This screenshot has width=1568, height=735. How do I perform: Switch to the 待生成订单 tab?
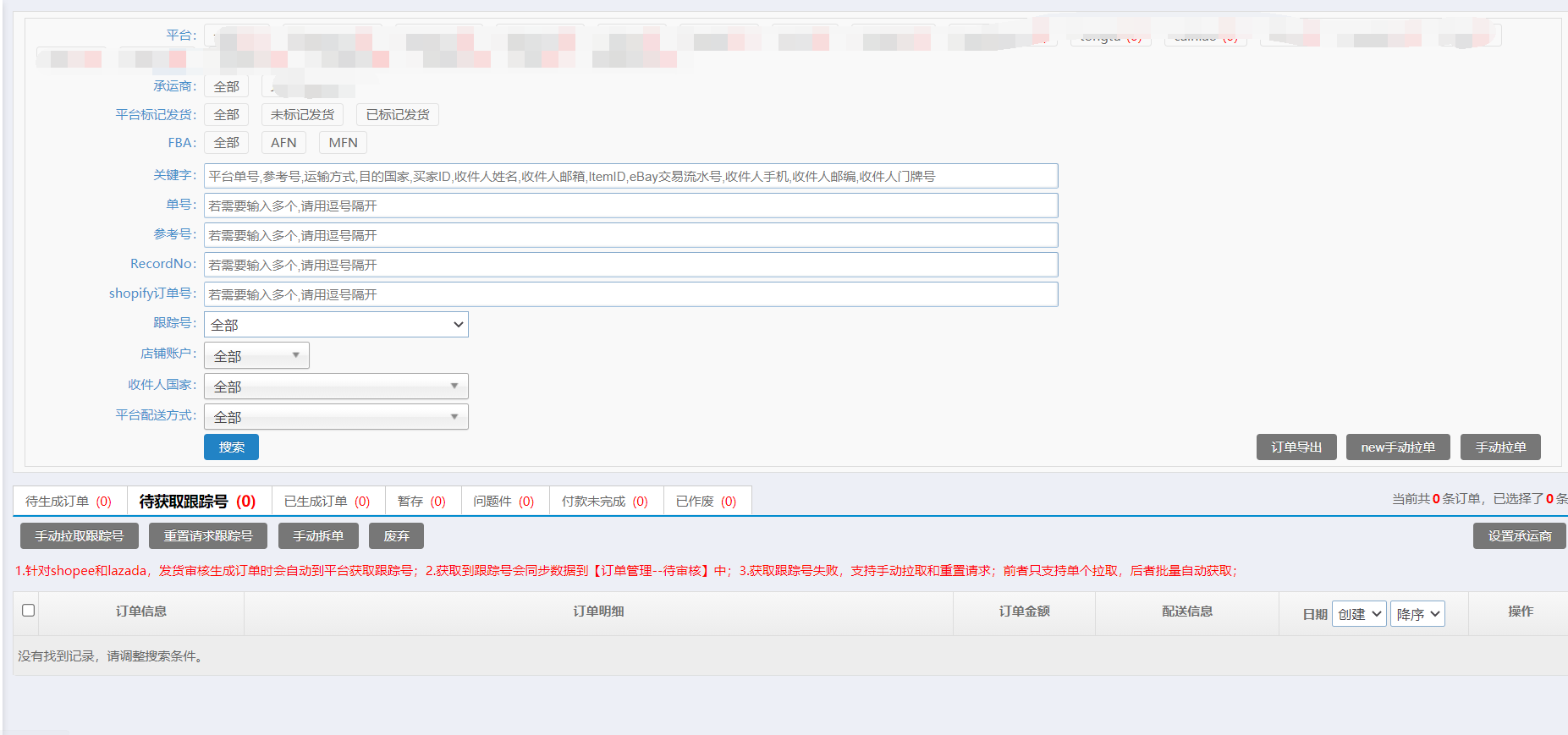69,502
